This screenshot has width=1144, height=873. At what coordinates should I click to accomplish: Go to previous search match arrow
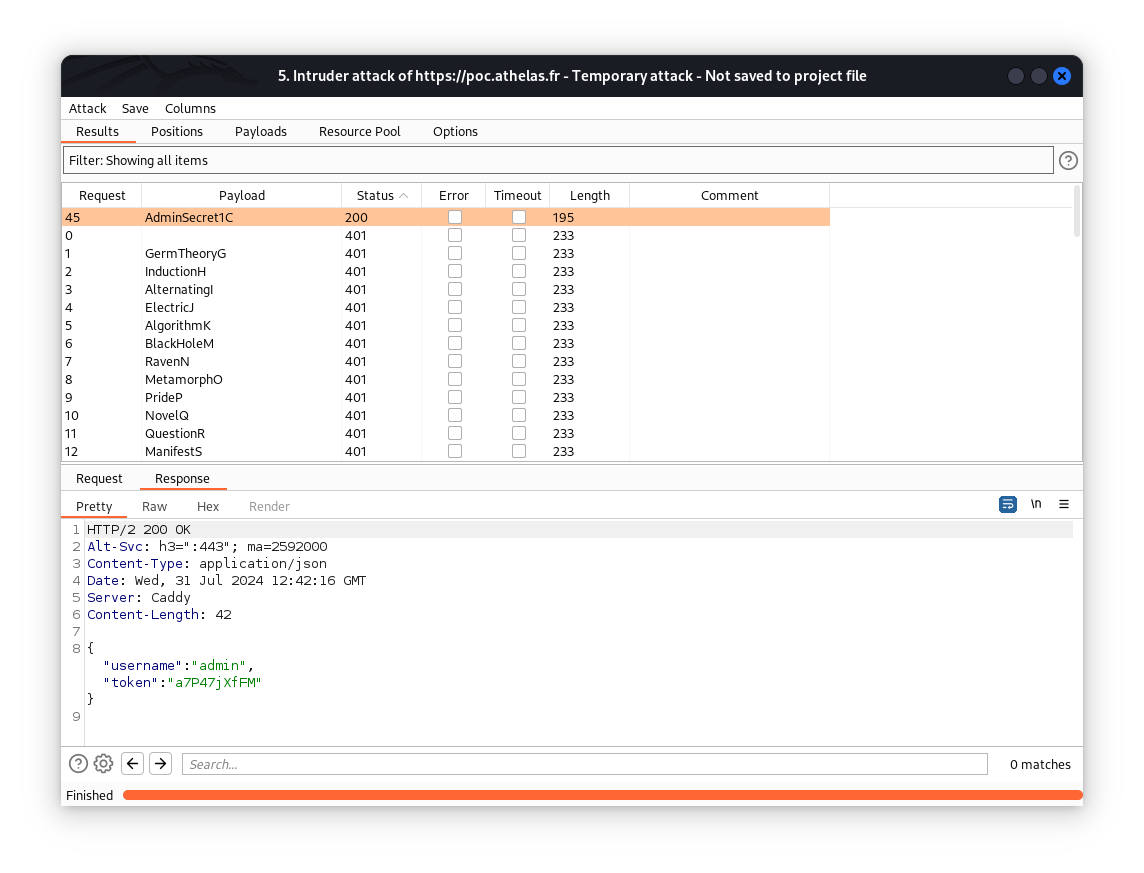(132, 764)
